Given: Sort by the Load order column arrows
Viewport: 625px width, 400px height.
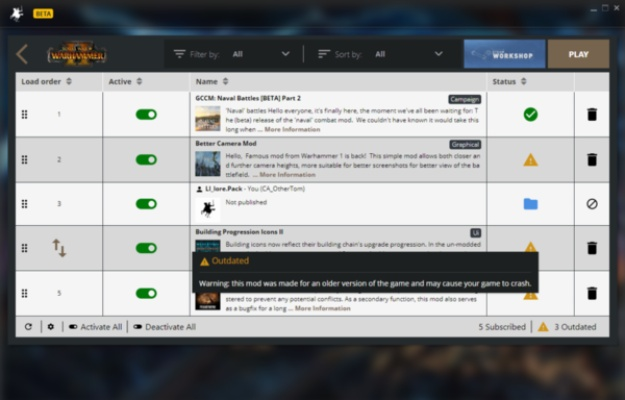Looking at the screenshot, I should [69, 81].
